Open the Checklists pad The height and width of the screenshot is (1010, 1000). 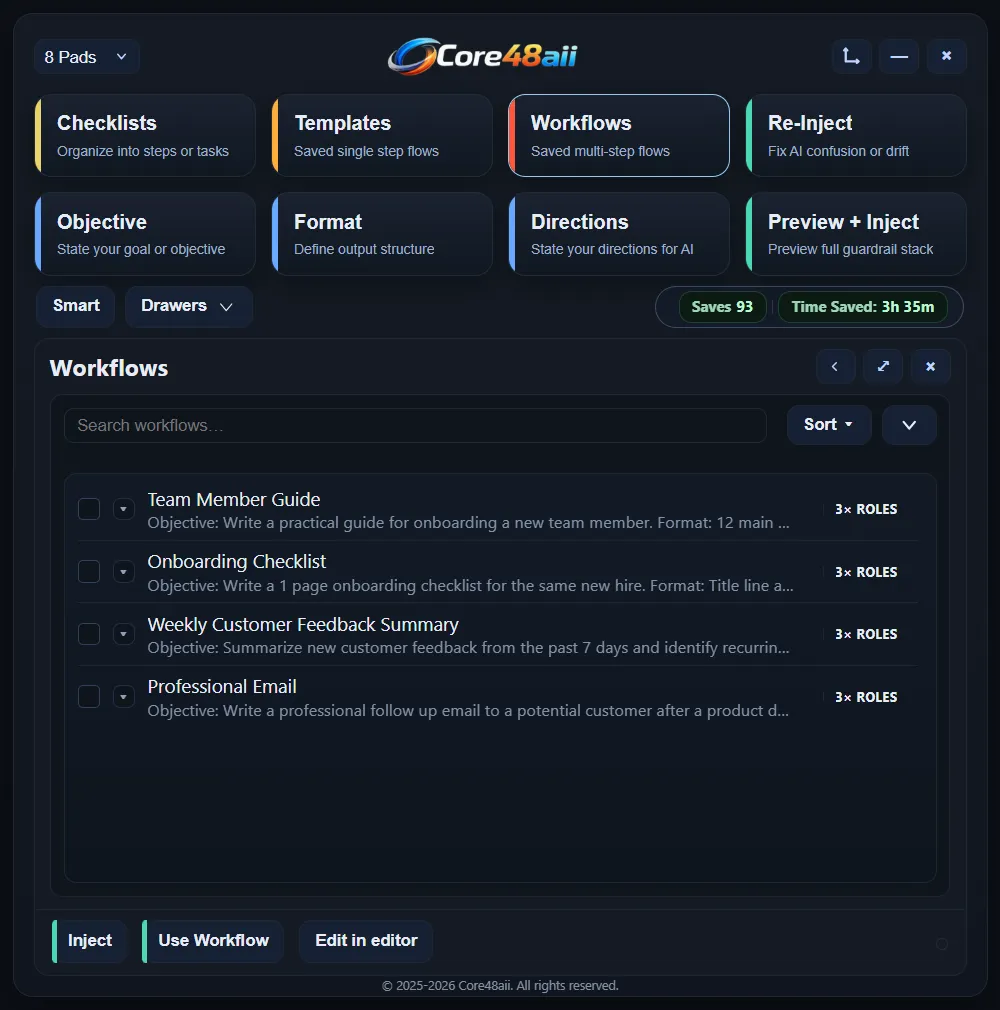click(146, 135)
